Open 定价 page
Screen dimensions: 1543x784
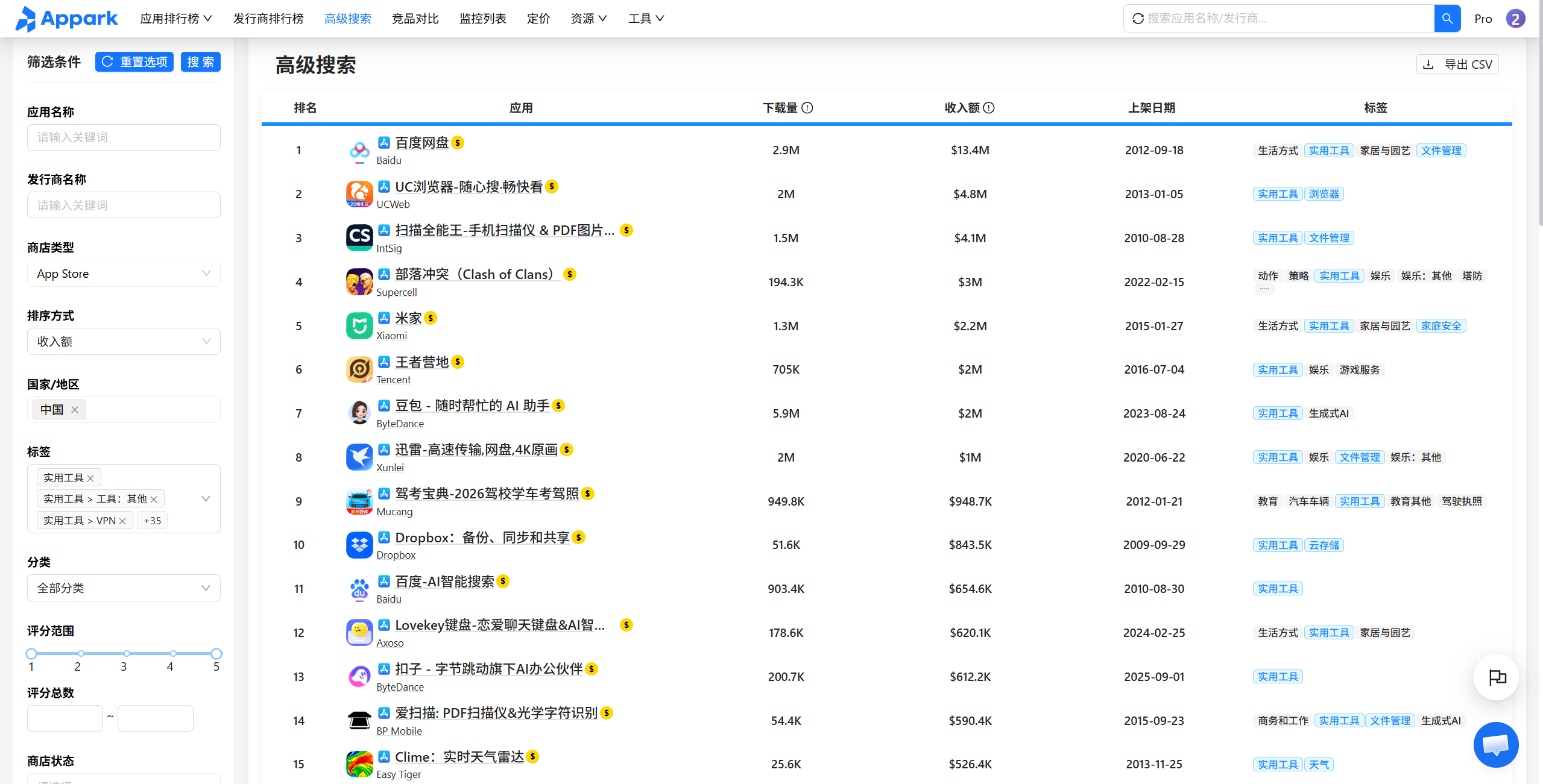pyautogui.click(x=538, y=19)
